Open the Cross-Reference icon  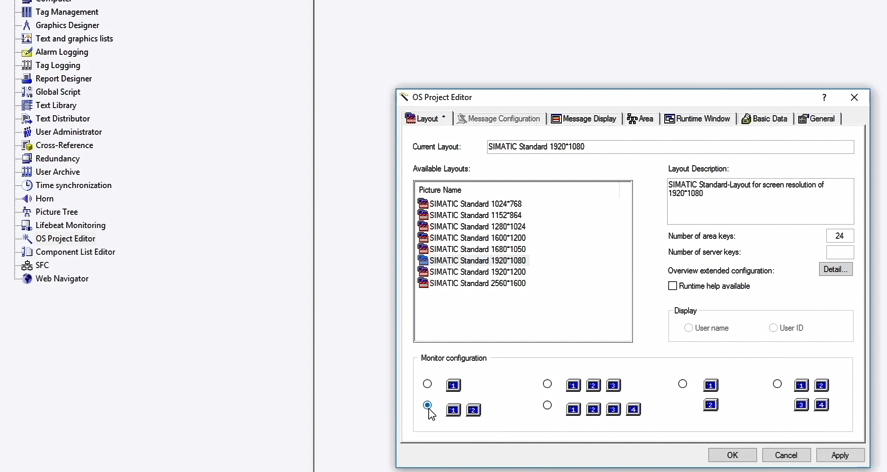click(27, 145)
